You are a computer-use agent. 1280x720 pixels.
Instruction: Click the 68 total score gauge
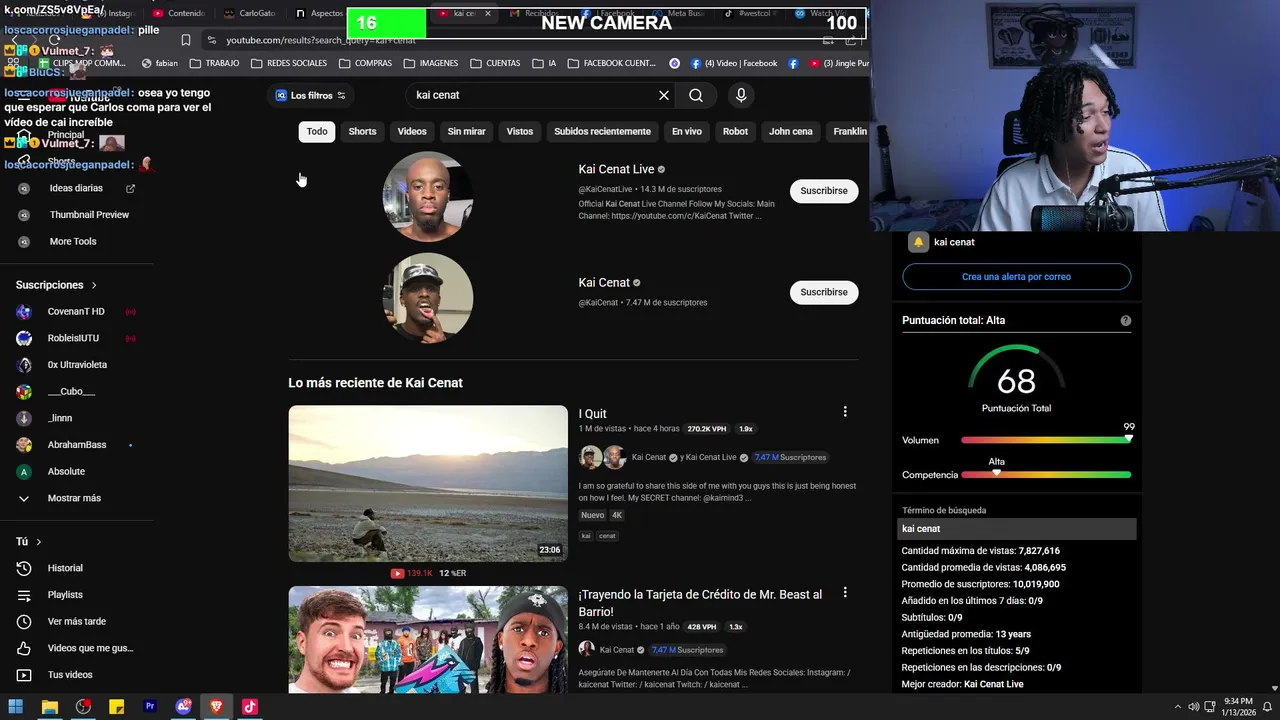point(1016,379)
